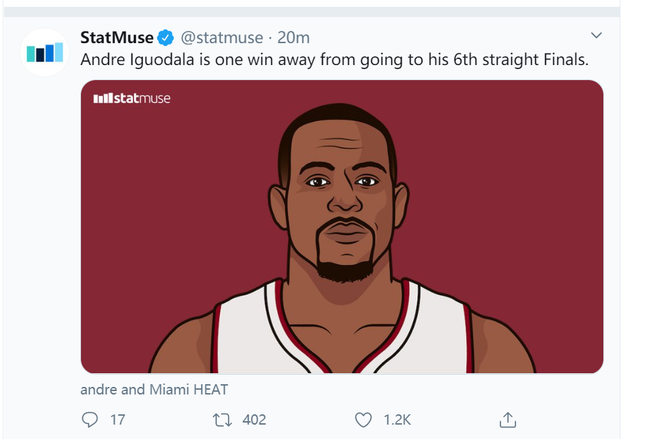
Task: Like the tweet with the heart icon
Action: [x=364, y=420]
